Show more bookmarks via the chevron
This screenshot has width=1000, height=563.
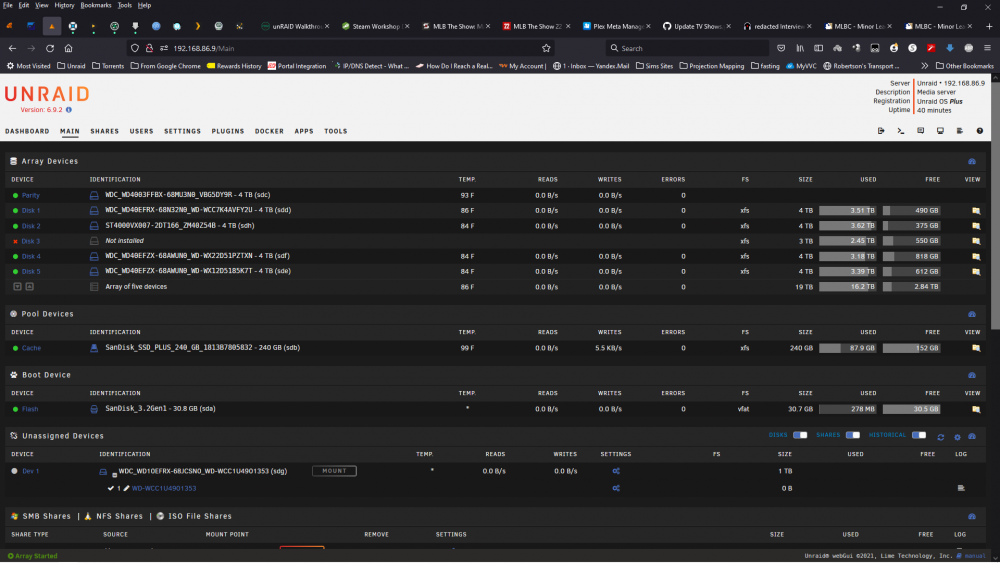click(924, 66)
